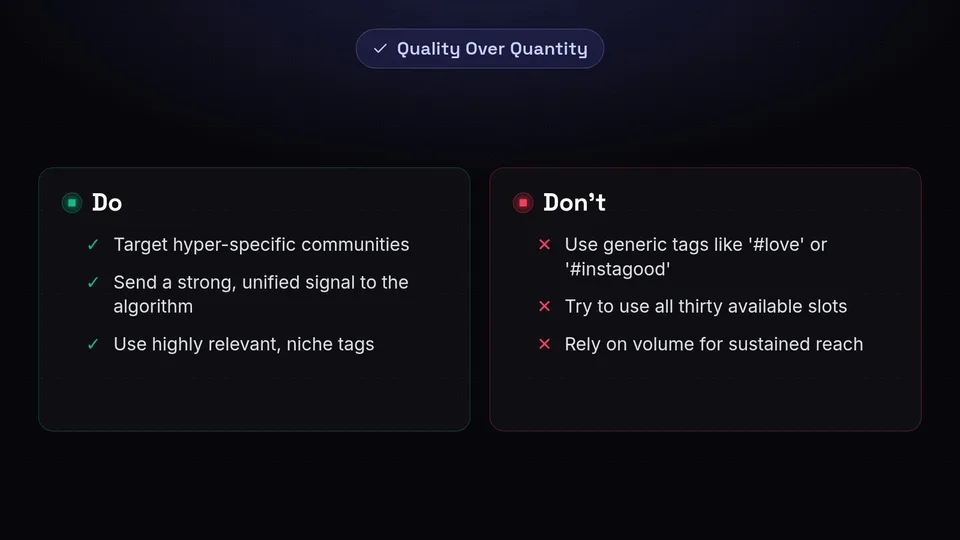Viewport: 960px width, 540px height.
Task: Click red X beside thirty slots item
Action: click(544, 306)
